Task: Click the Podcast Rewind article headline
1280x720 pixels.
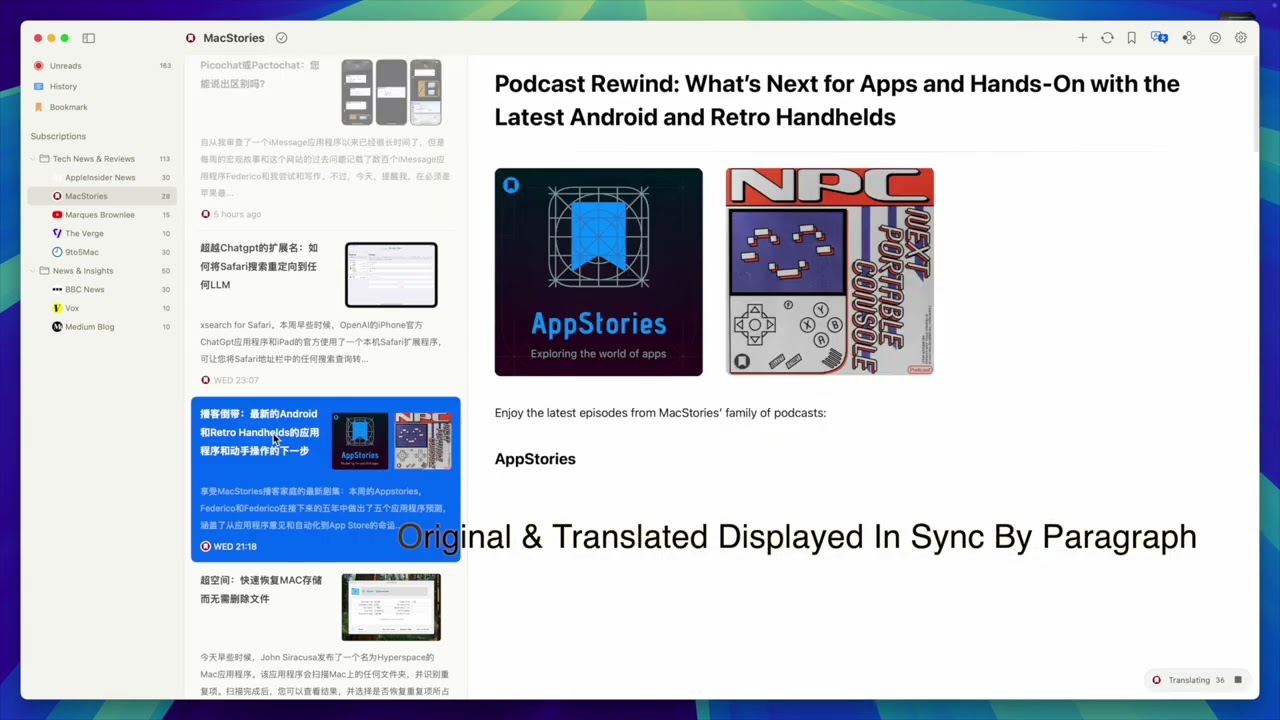Action: pyautogui.click(x=837, y=100)
